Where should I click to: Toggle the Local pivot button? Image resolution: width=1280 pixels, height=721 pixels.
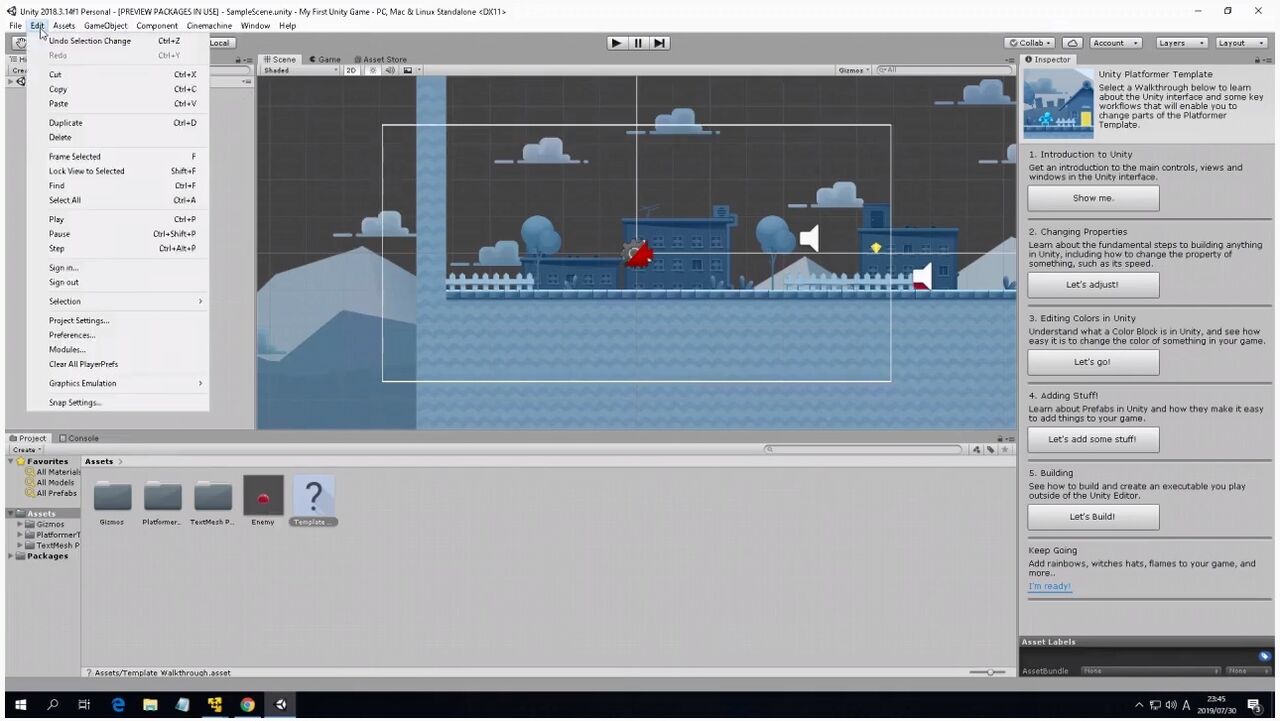click(x=219, y=43)
